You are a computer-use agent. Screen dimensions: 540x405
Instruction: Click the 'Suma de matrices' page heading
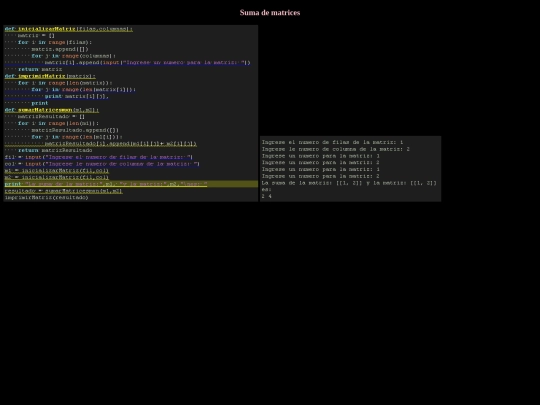pyautogui.click(x=270, y=13)
